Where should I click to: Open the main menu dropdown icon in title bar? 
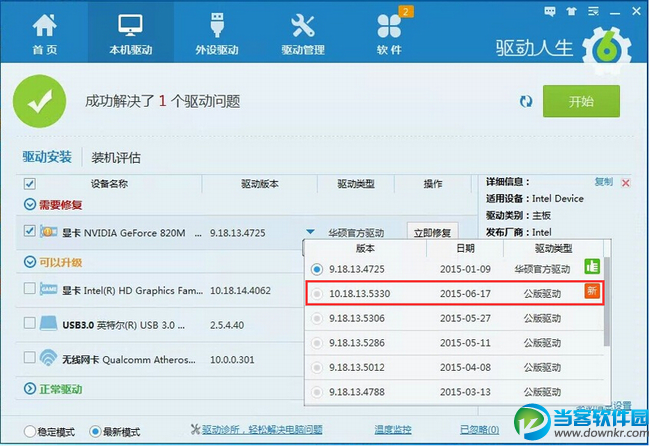(593, 11)
